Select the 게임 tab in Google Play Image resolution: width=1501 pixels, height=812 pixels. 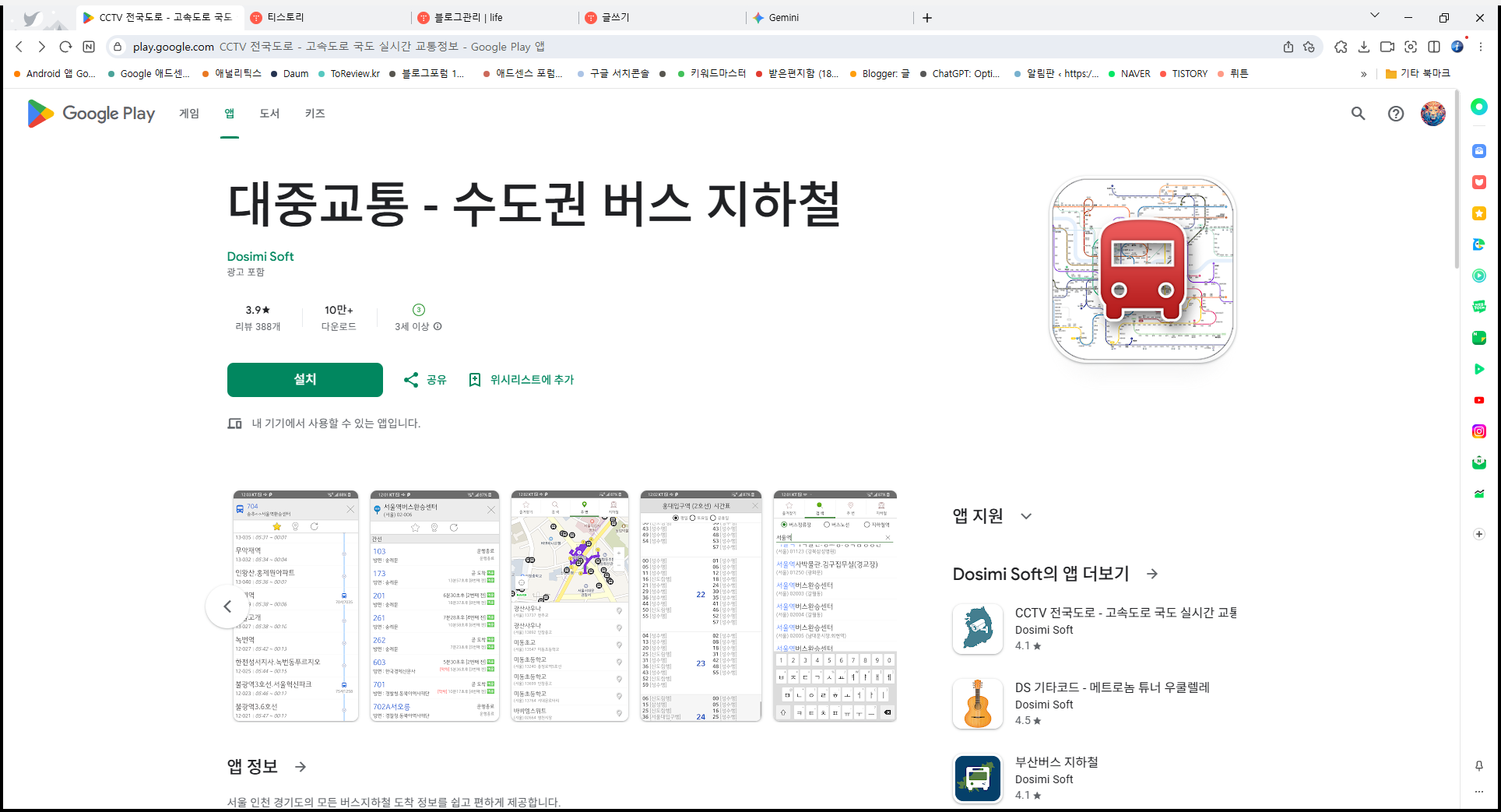point(189,114)
